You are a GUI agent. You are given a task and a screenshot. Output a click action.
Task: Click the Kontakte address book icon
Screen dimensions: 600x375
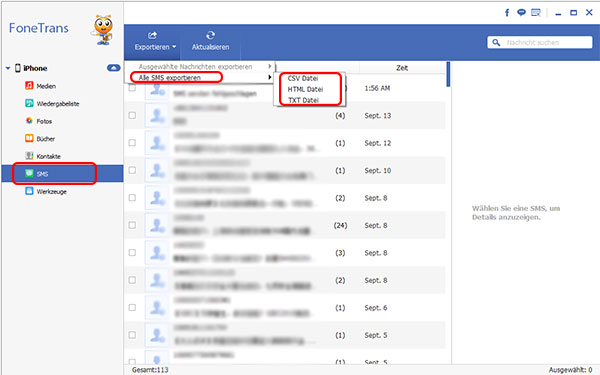29,156
